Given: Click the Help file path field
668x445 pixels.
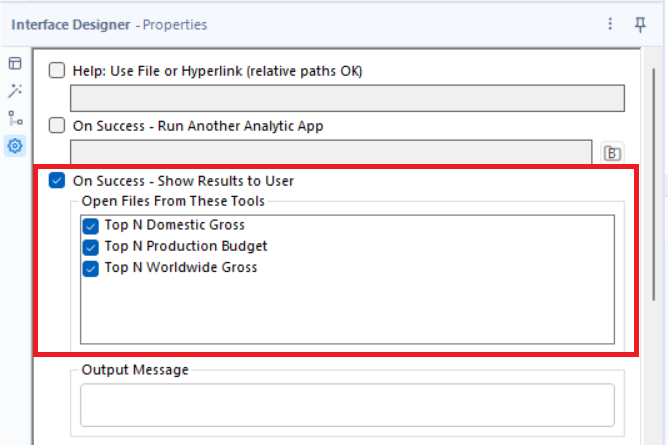Looking at the screenshot, I should tap(347, 98).
